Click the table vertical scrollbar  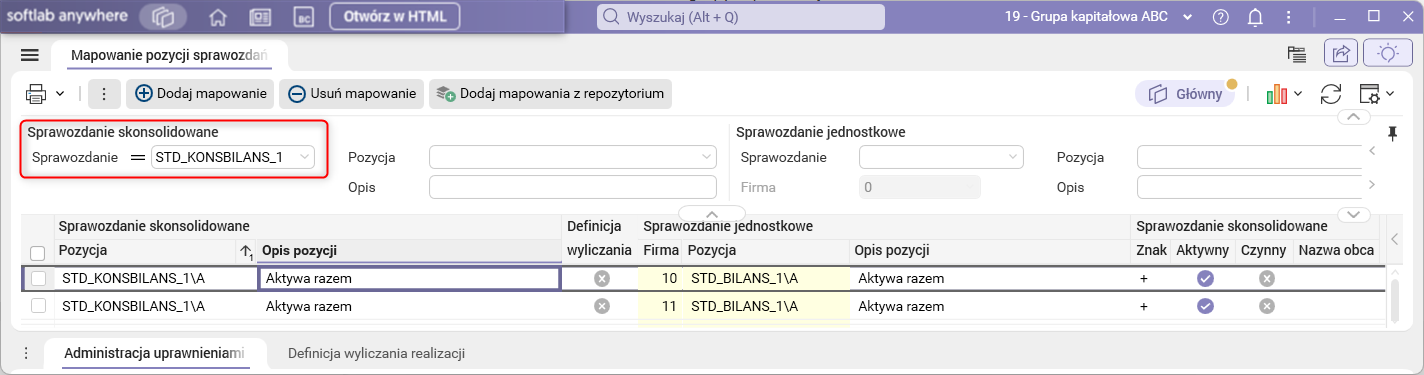coord(1396,300)
